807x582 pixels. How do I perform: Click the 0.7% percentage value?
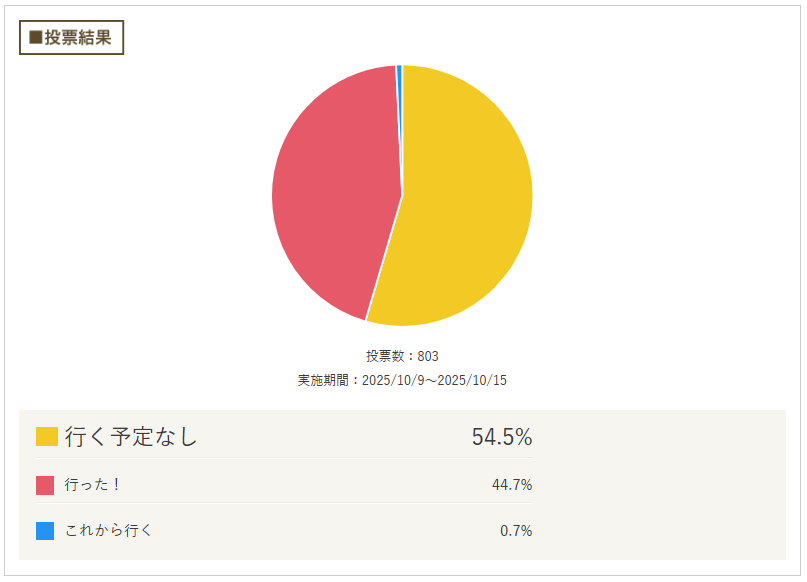click(515, 531)
